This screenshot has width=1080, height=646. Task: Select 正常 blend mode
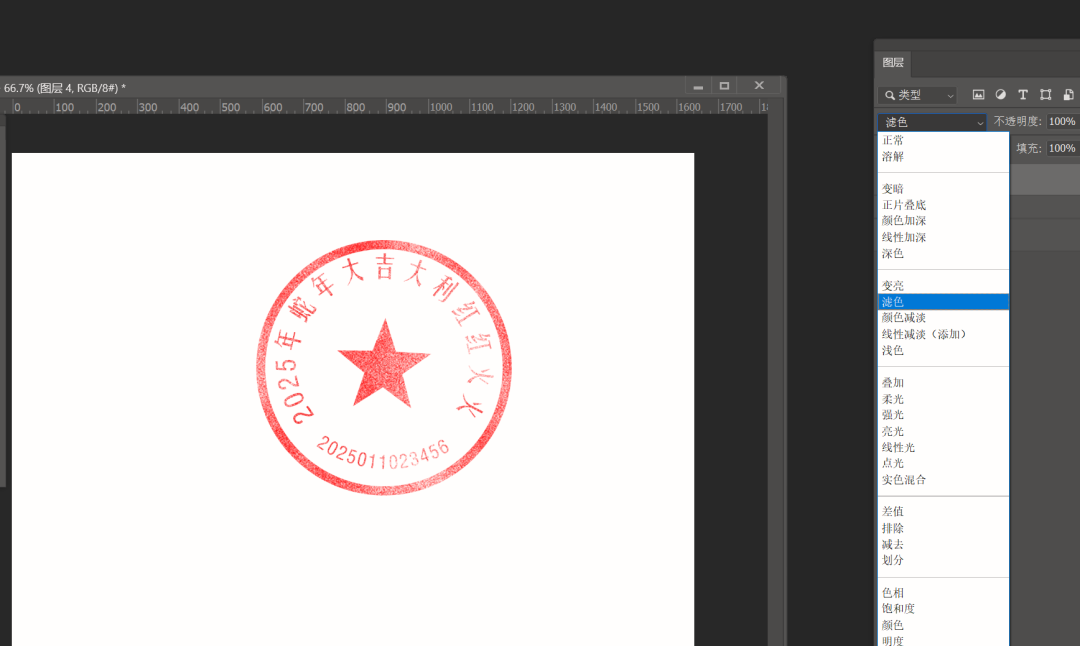943,140
